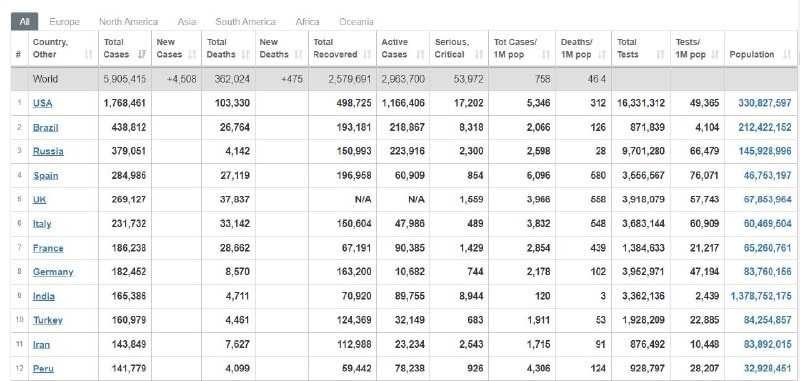The width and height of the screenshot is (800, 381).
Task: Select Italy total deaths 33,142
Action: 235,224
